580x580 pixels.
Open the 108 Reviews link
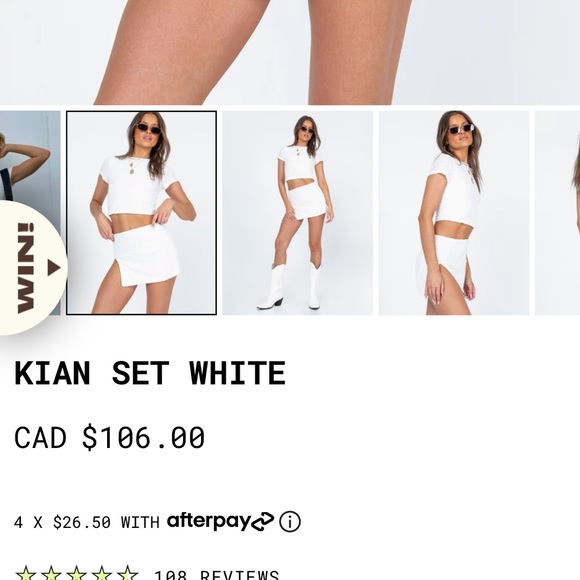click(x=216, y=574)
